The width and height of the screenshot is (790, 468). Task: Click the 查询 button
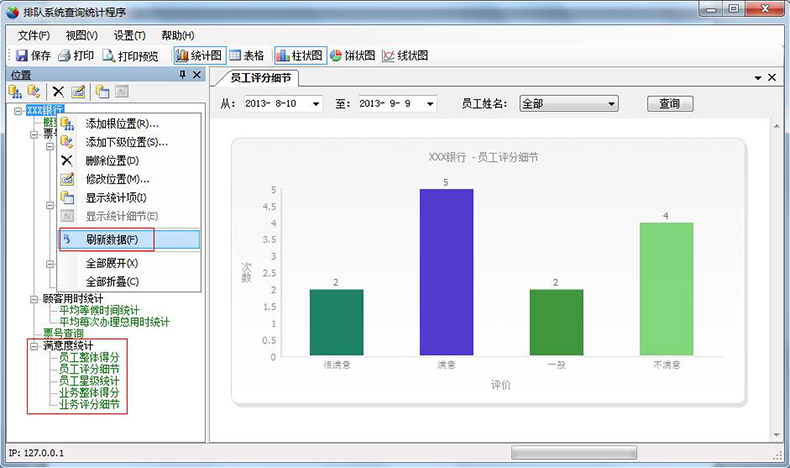coord(669,103)
